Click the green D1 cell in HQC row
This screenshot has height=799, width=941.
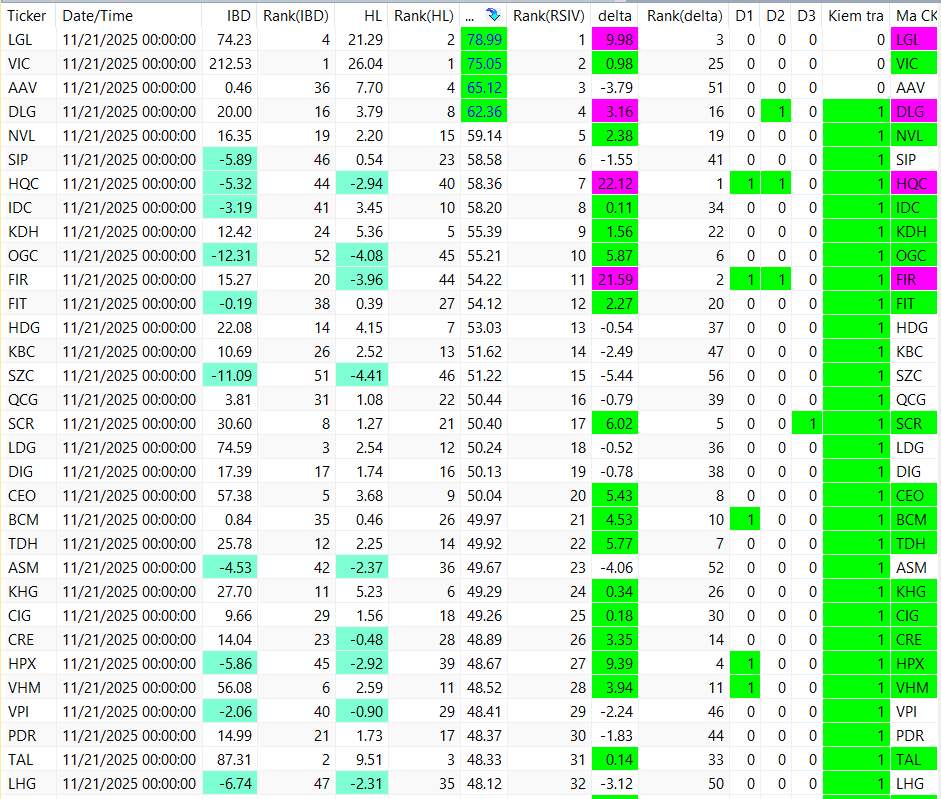tap(745, 184)
